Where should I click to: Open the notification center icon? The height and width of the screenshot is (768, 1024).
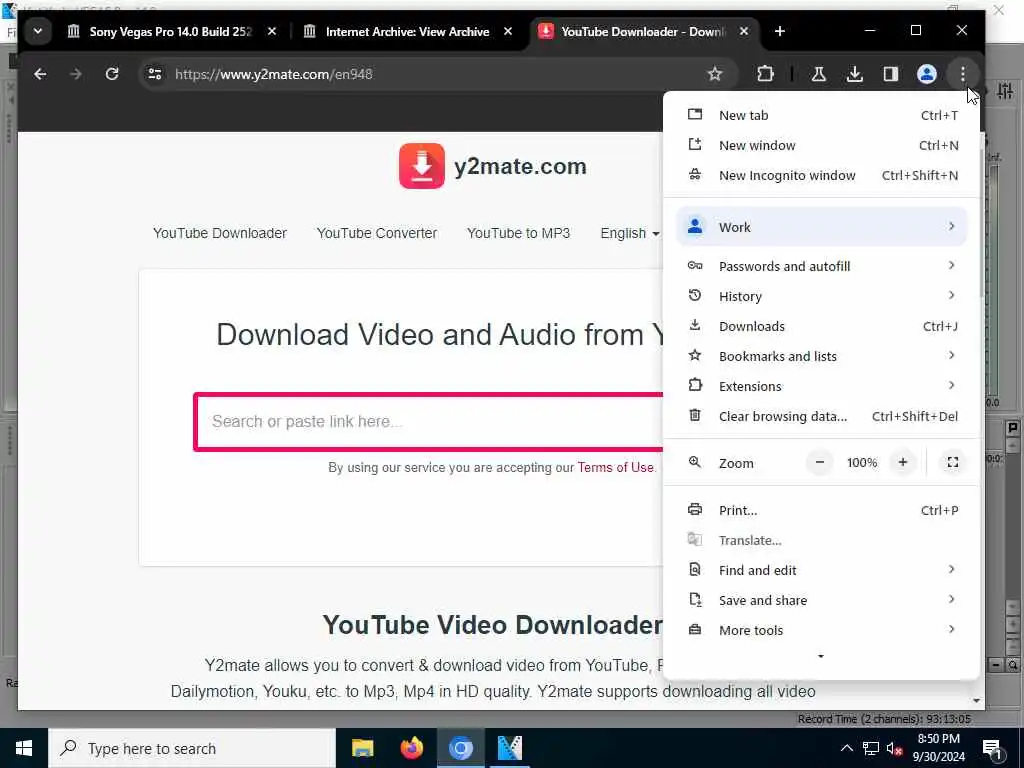[x=992, y=748]
